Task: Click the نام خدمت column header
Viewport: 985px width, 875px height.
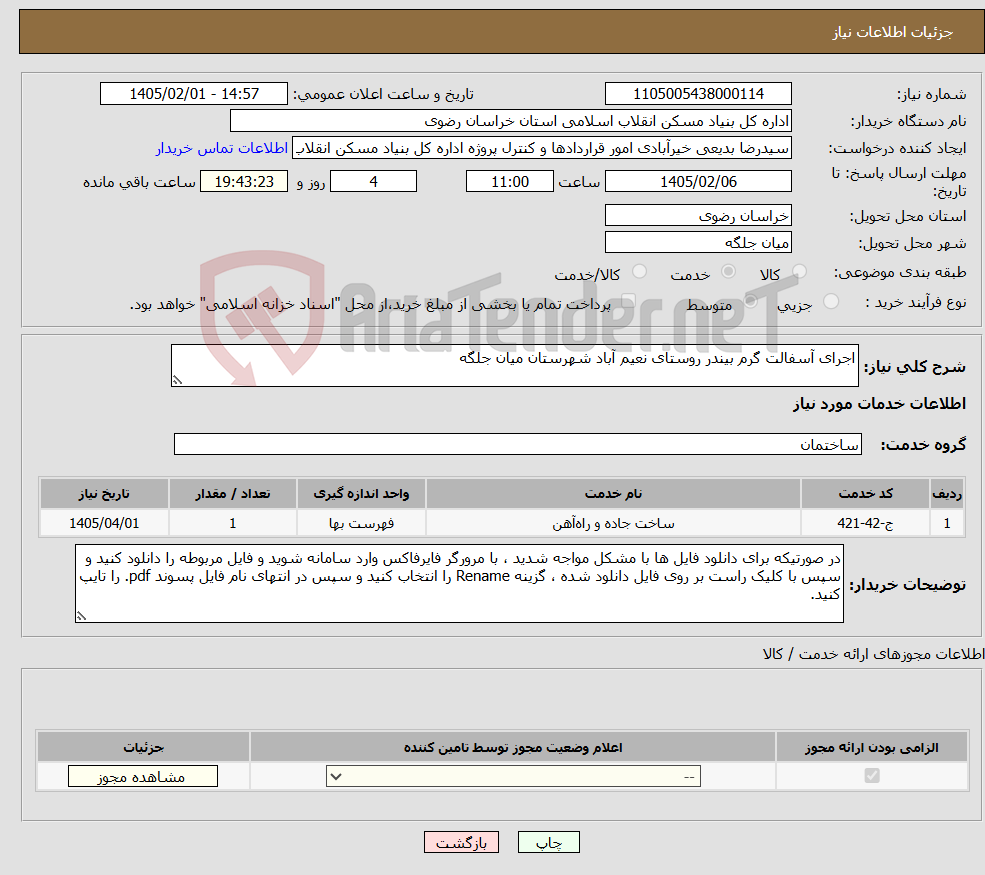Action: pos(613,494)
